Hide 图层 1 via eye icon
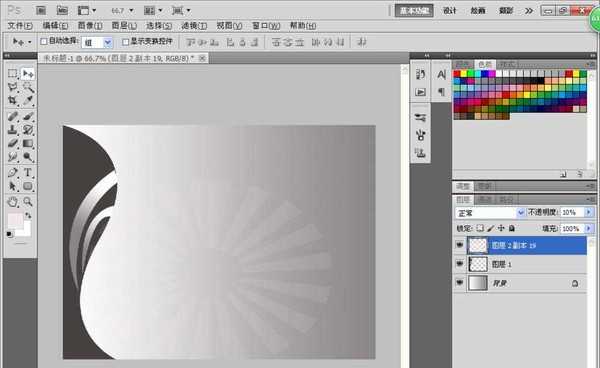The height and width of the screenshot is (368, 600). pyautogui.click(x=460, y=264)
